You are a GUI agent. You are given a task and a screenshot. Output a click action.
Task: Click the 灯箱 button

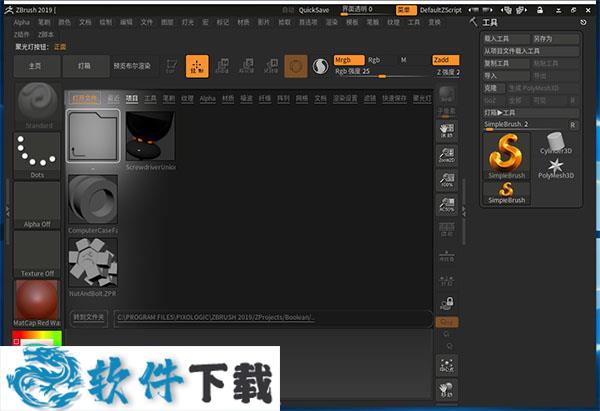[86, 66]
